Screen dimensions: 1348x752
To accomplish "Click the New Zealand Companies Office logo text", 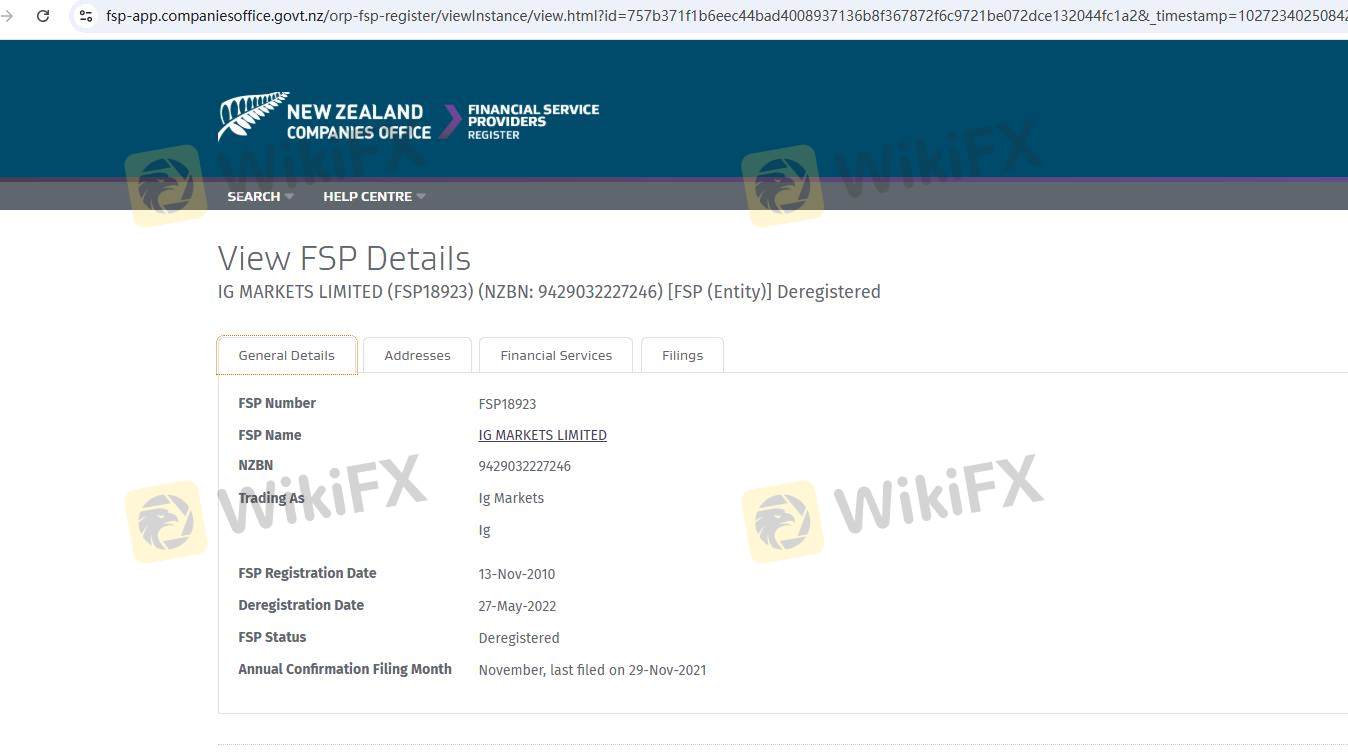I will click(x=357, y=121).
